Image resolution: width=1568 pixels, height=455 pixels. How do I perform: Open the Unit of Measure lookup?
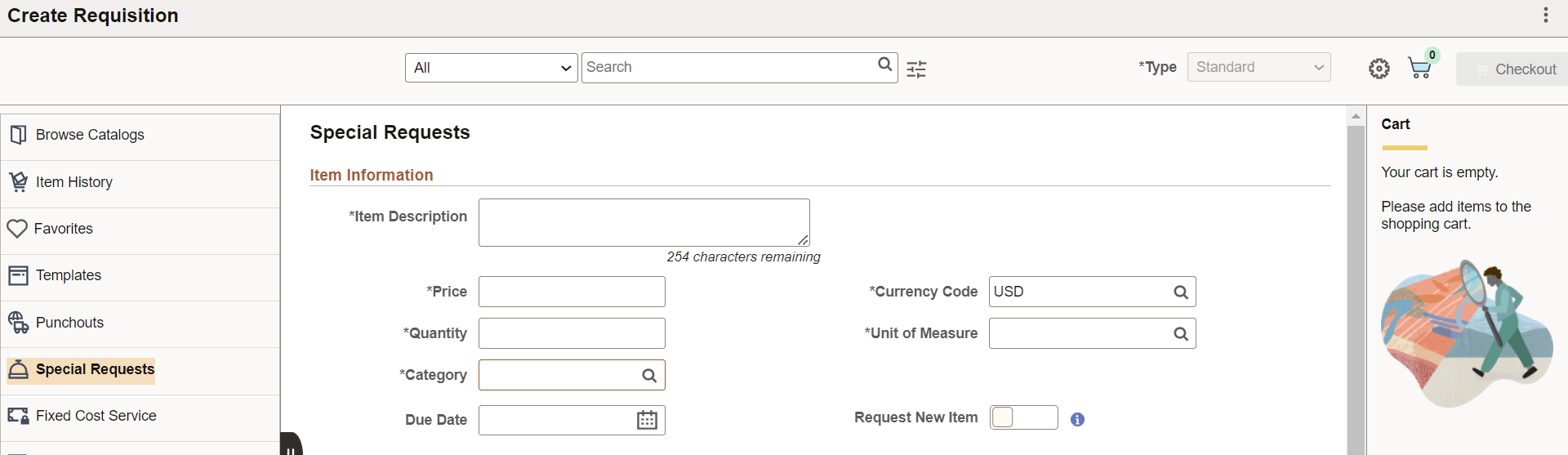tap(1180, 334)
